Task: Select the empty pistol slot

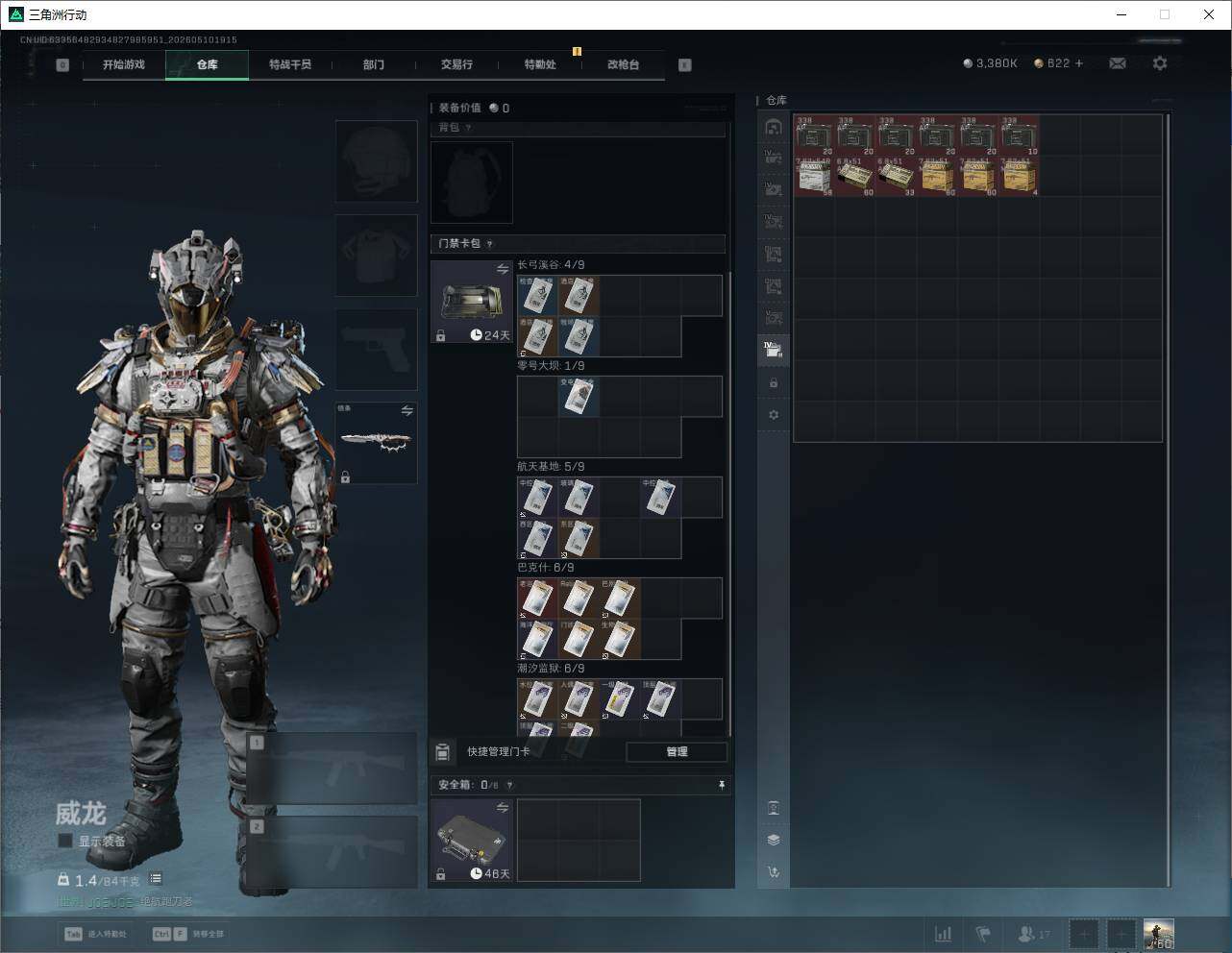Action: [377, 350]
